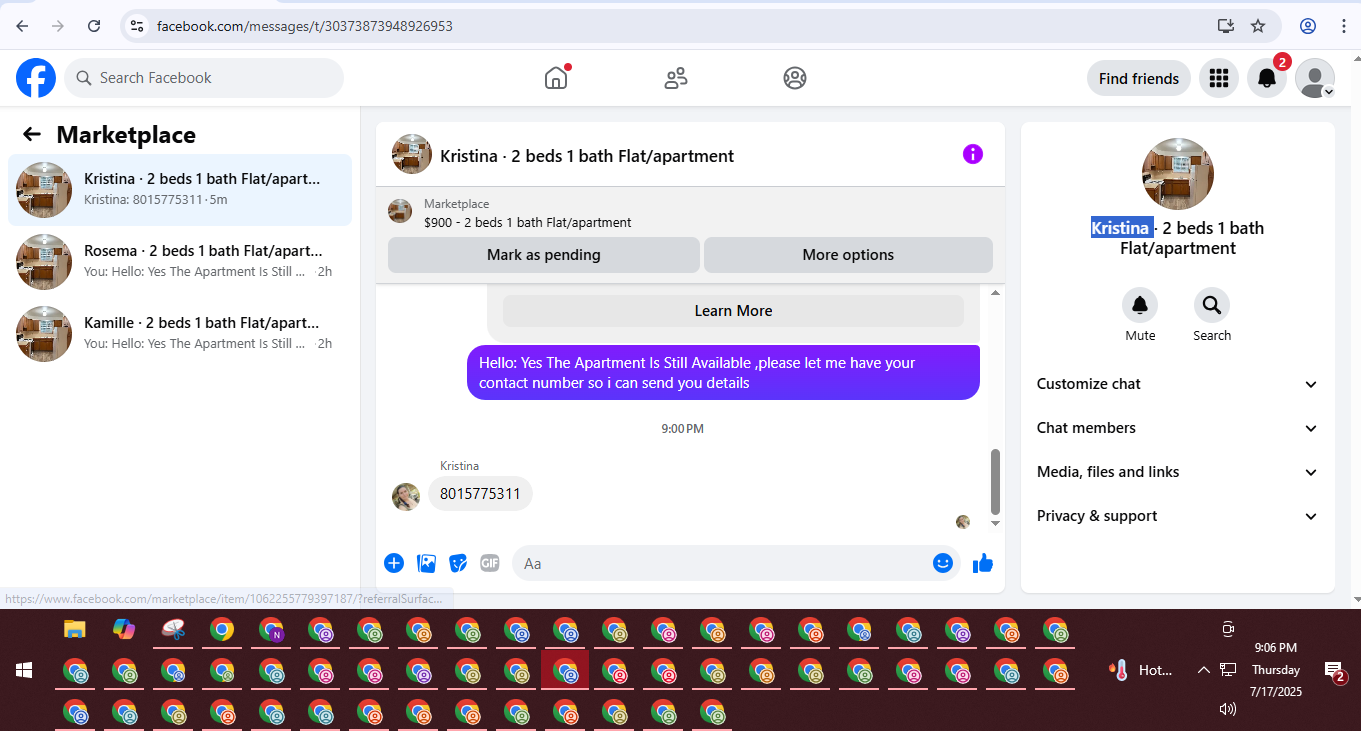Reload the current page

[94, 26]
